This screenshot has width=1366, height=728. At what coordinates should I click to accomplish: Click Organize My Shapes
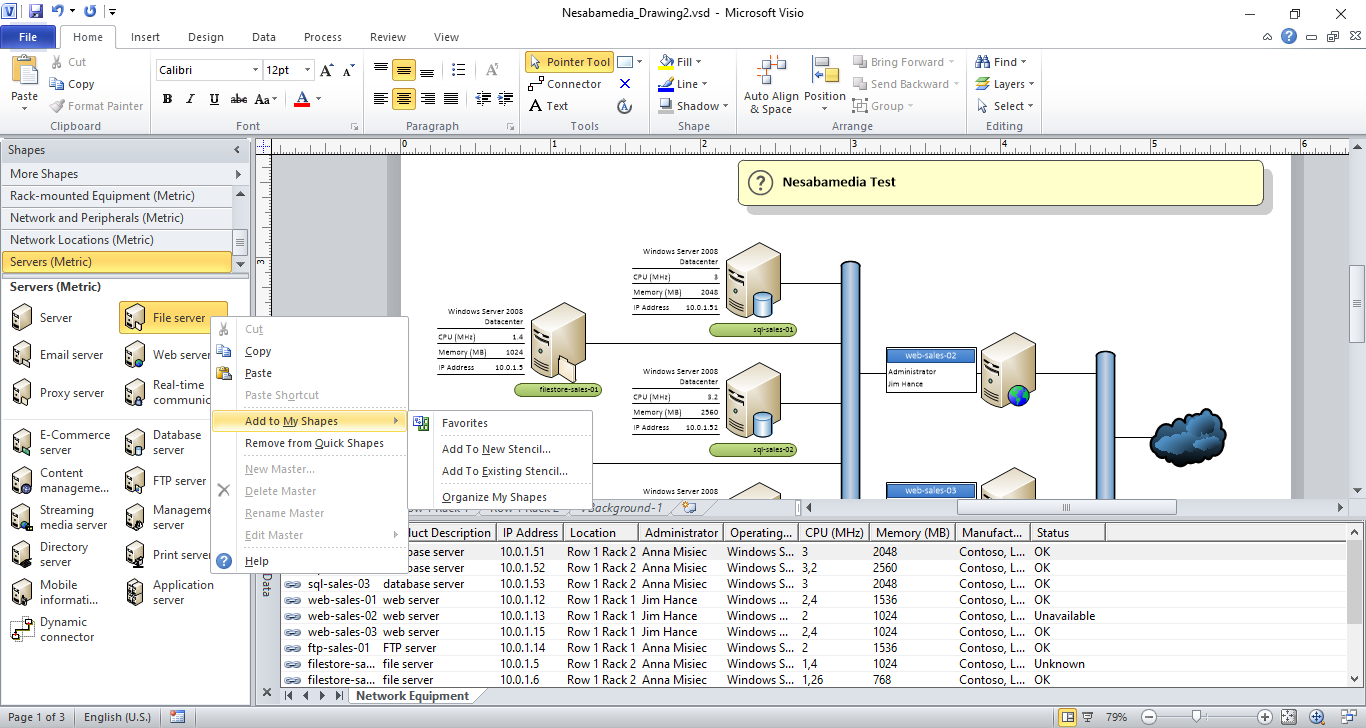(x=494, y=497)
